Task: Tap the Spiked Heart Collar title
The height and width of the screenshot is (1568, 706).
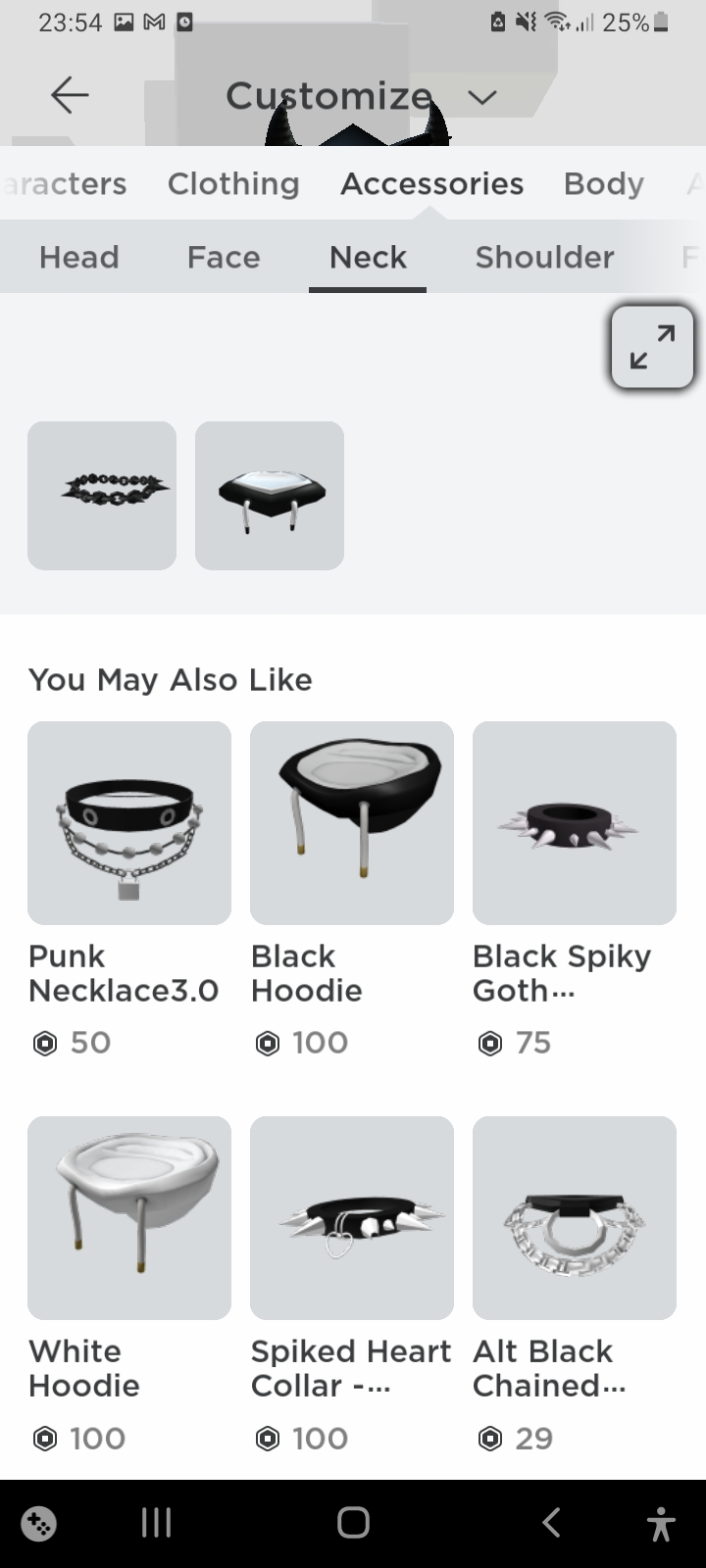Action: (350, 1368)
